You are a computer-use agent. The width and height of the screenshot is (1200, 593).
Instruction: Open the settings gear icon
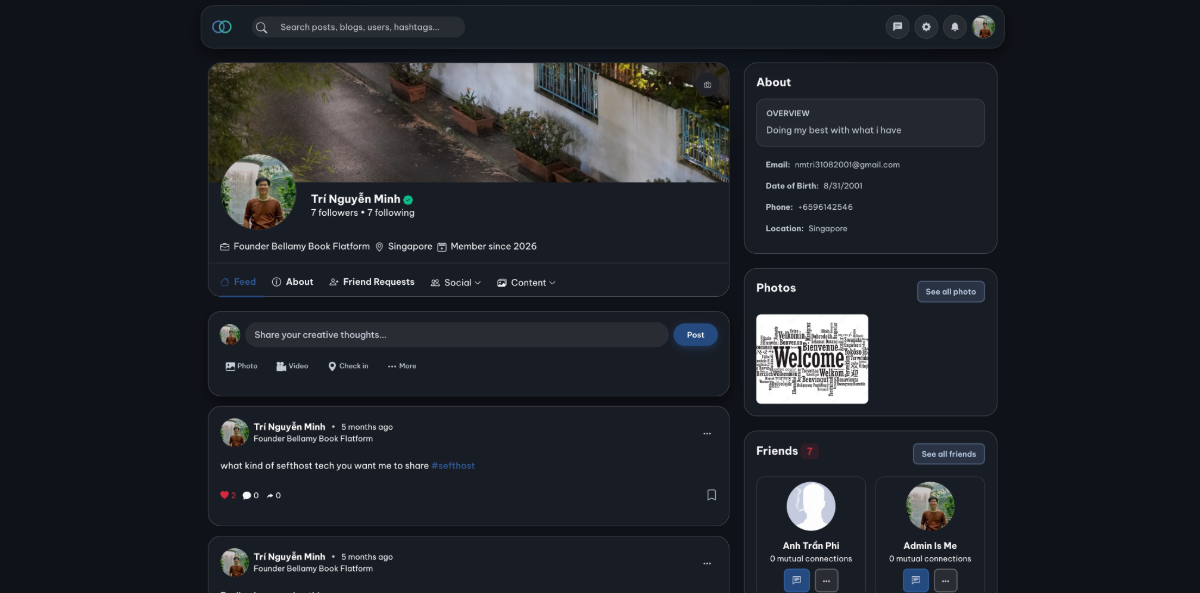926,27
